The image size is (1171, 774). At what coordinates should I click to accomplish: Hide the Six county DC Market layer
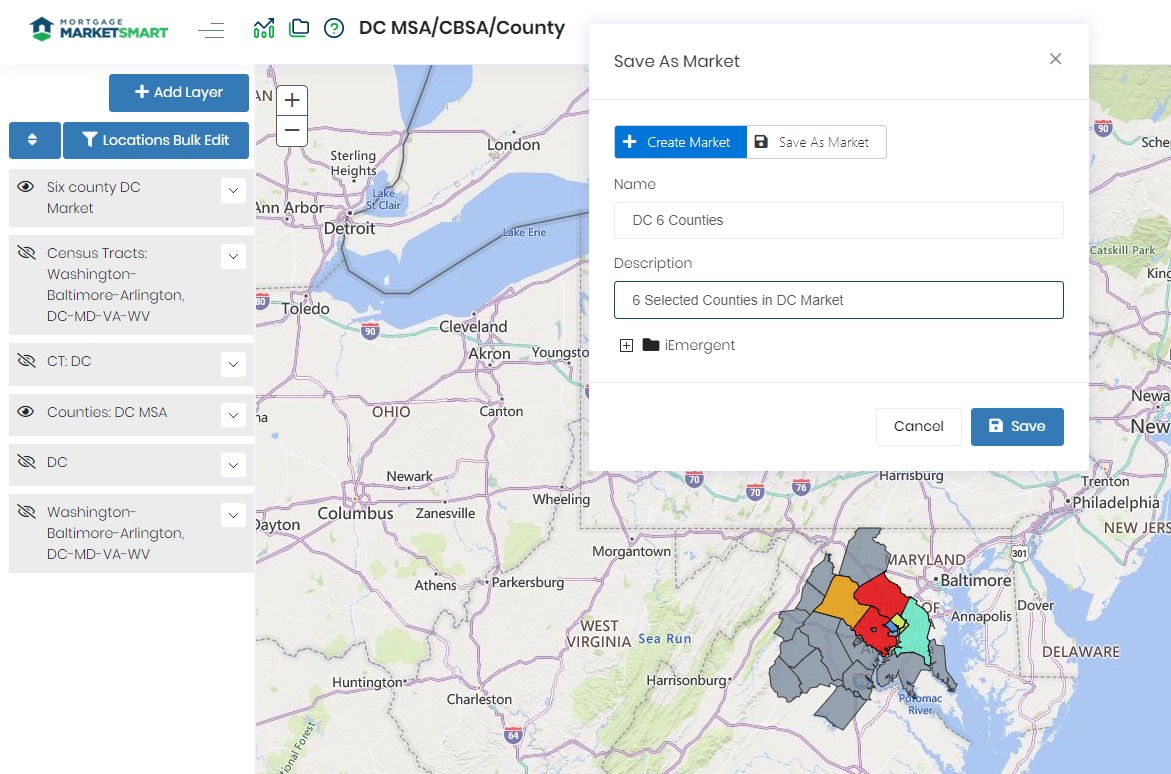(25, 187)
